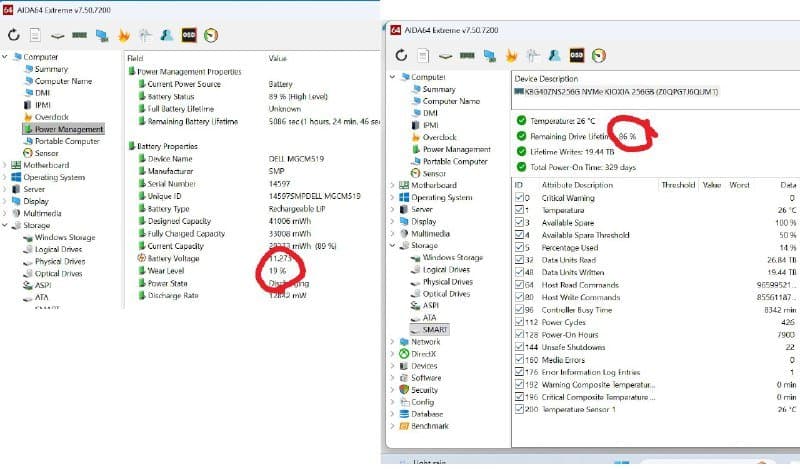Click Worst column header in SMART list

click(739, 185)
